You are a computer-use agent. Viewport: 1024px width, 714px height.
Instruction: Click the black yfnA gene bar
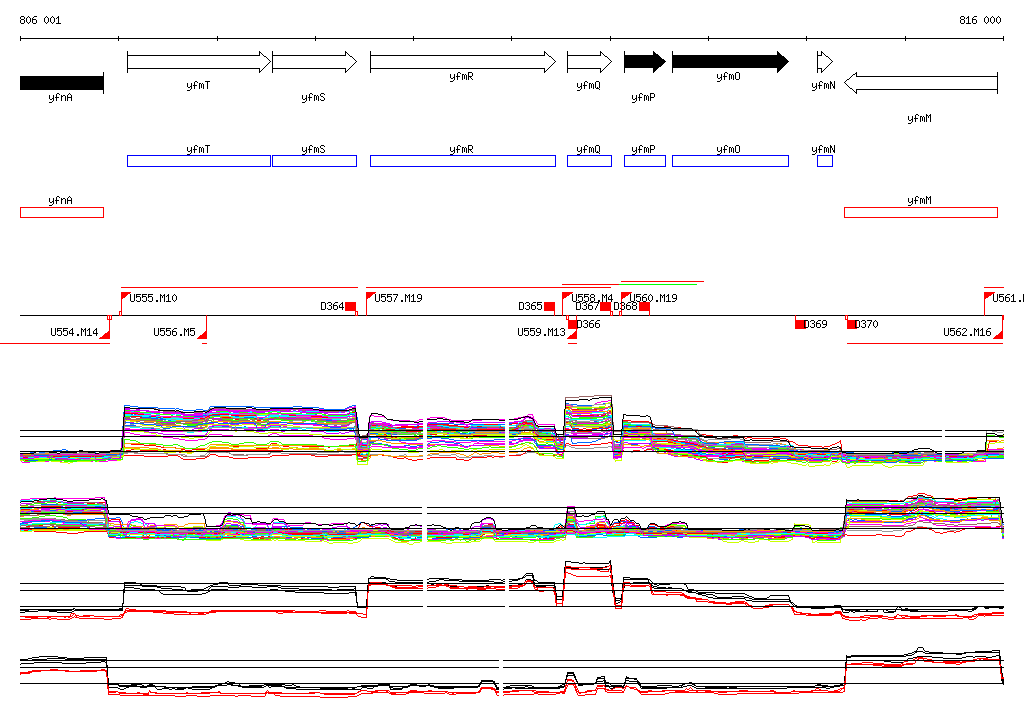click(x=62, y=83)
